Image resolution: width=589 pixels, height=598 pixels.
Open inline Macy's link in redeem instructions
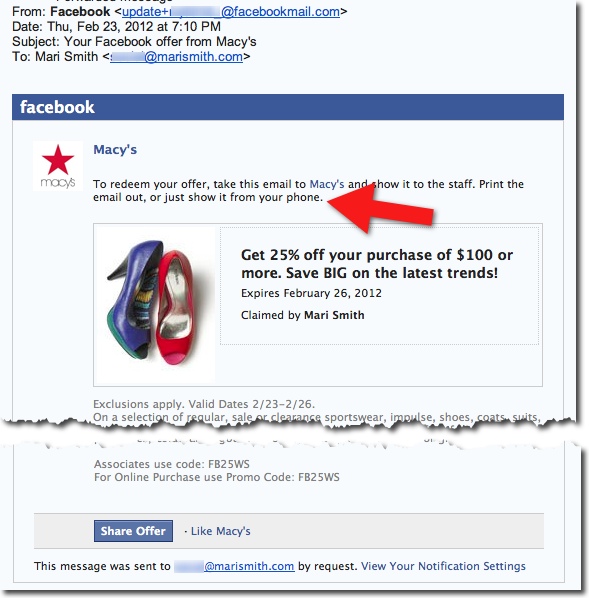[x=327, y=184]
